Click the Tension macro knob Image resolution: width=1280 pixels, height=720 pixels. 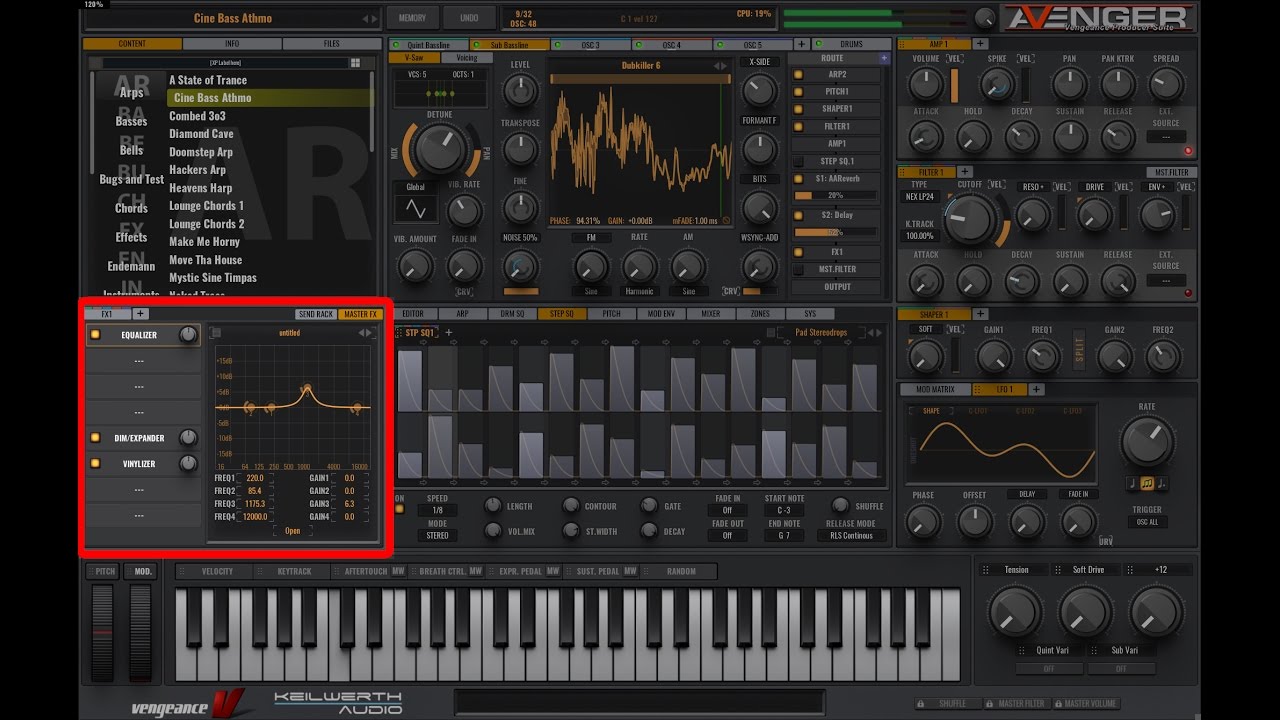click(x=1016, y=612)
